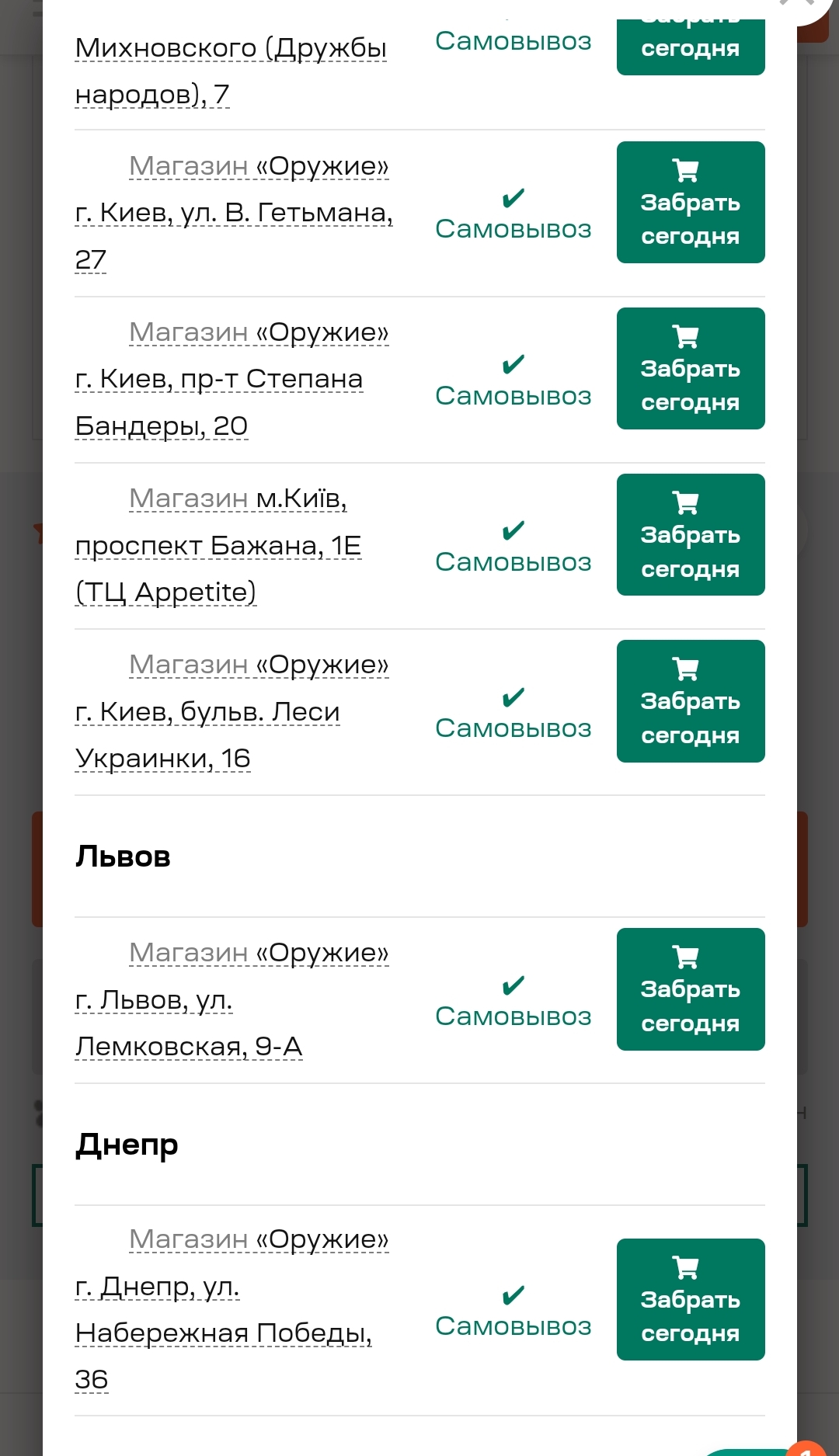Open store link г. Киев, ул. В. Гетьмана, 27

click(x=233, y=212)
